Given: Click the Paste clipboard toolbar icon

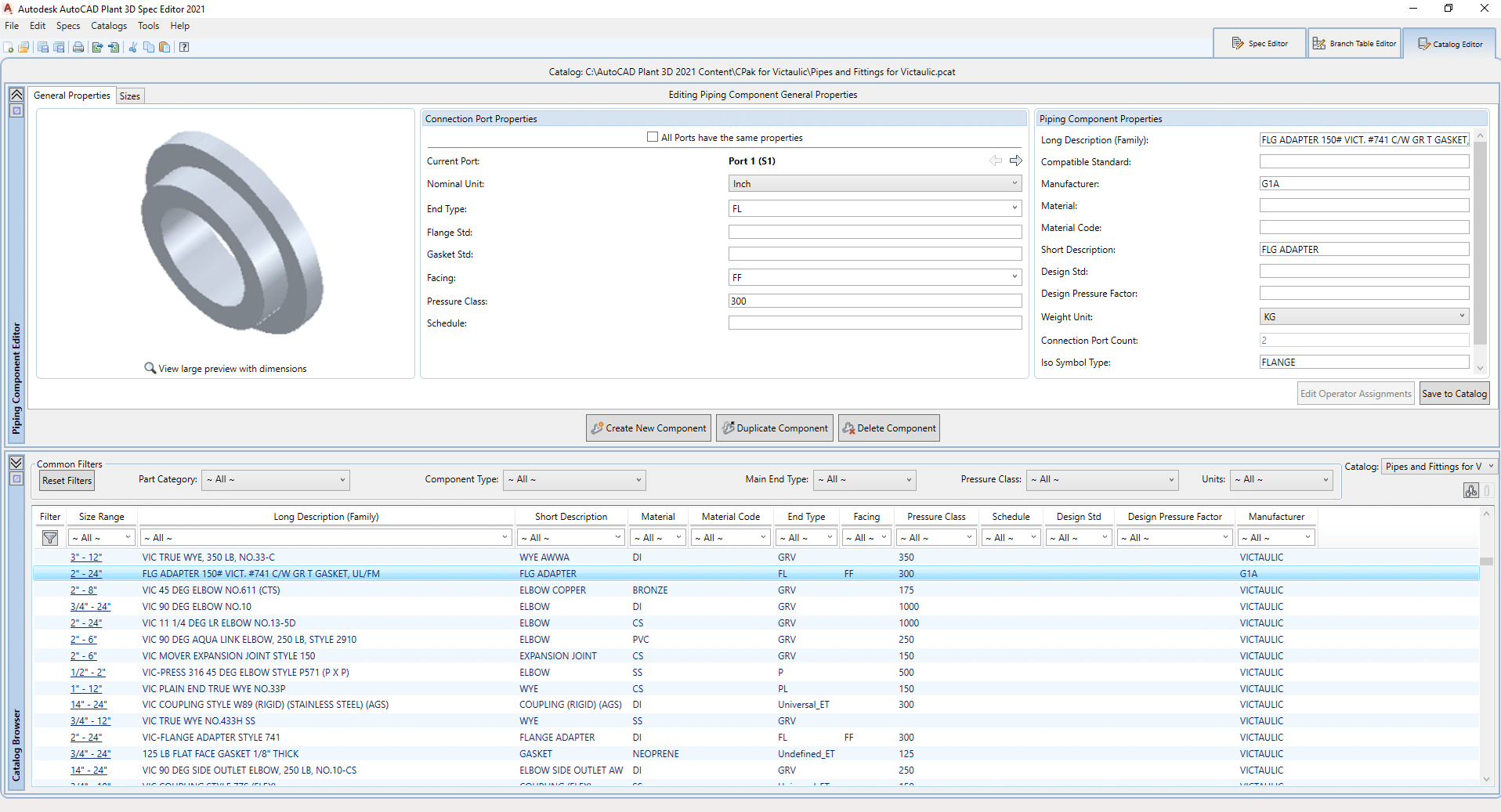Looking at the screenshot, I should point(165,47).
